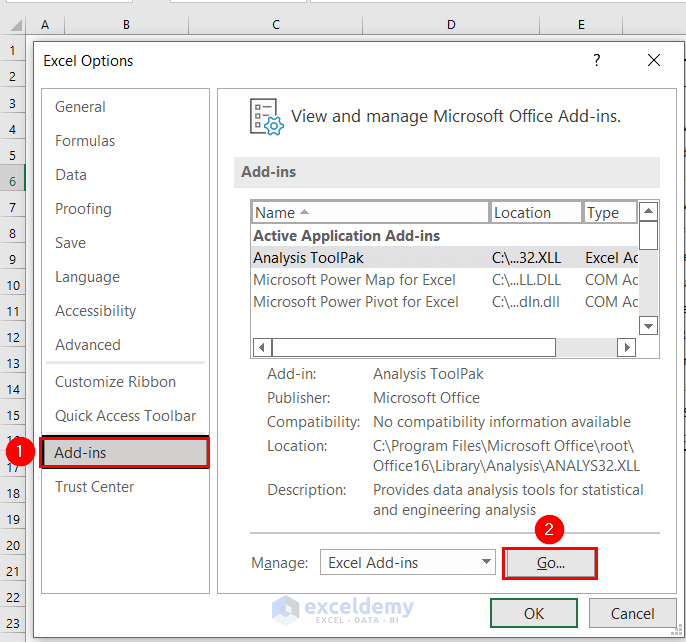Sort add-ins by Type column header

[x=610, y=213]
